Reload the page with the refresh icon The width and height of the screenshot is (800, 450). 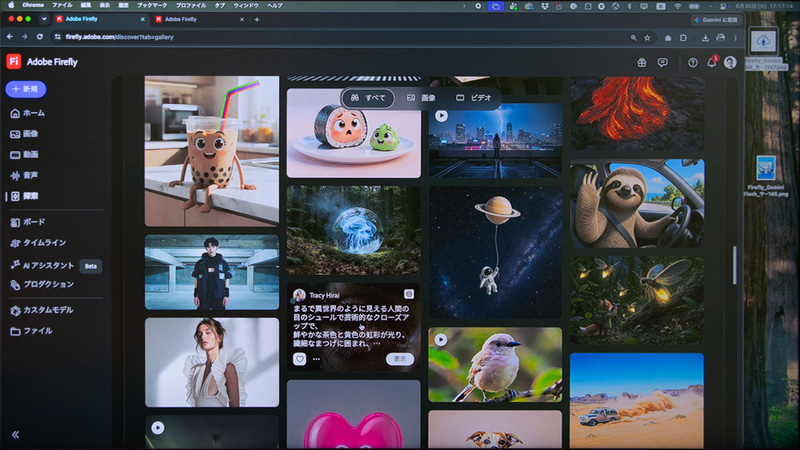coord(40,37)
